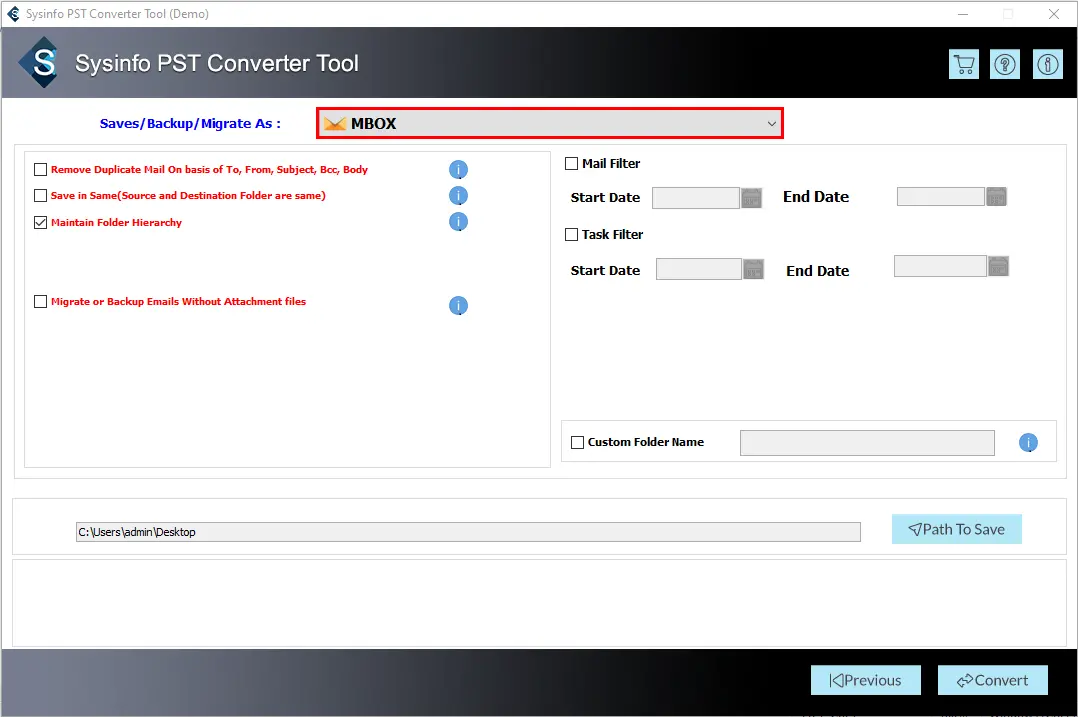Open Mail Filter Start Date calendar picker
Image resolution: width=1078 pixels, height=717 pixels.
click(x=752, y=198)
